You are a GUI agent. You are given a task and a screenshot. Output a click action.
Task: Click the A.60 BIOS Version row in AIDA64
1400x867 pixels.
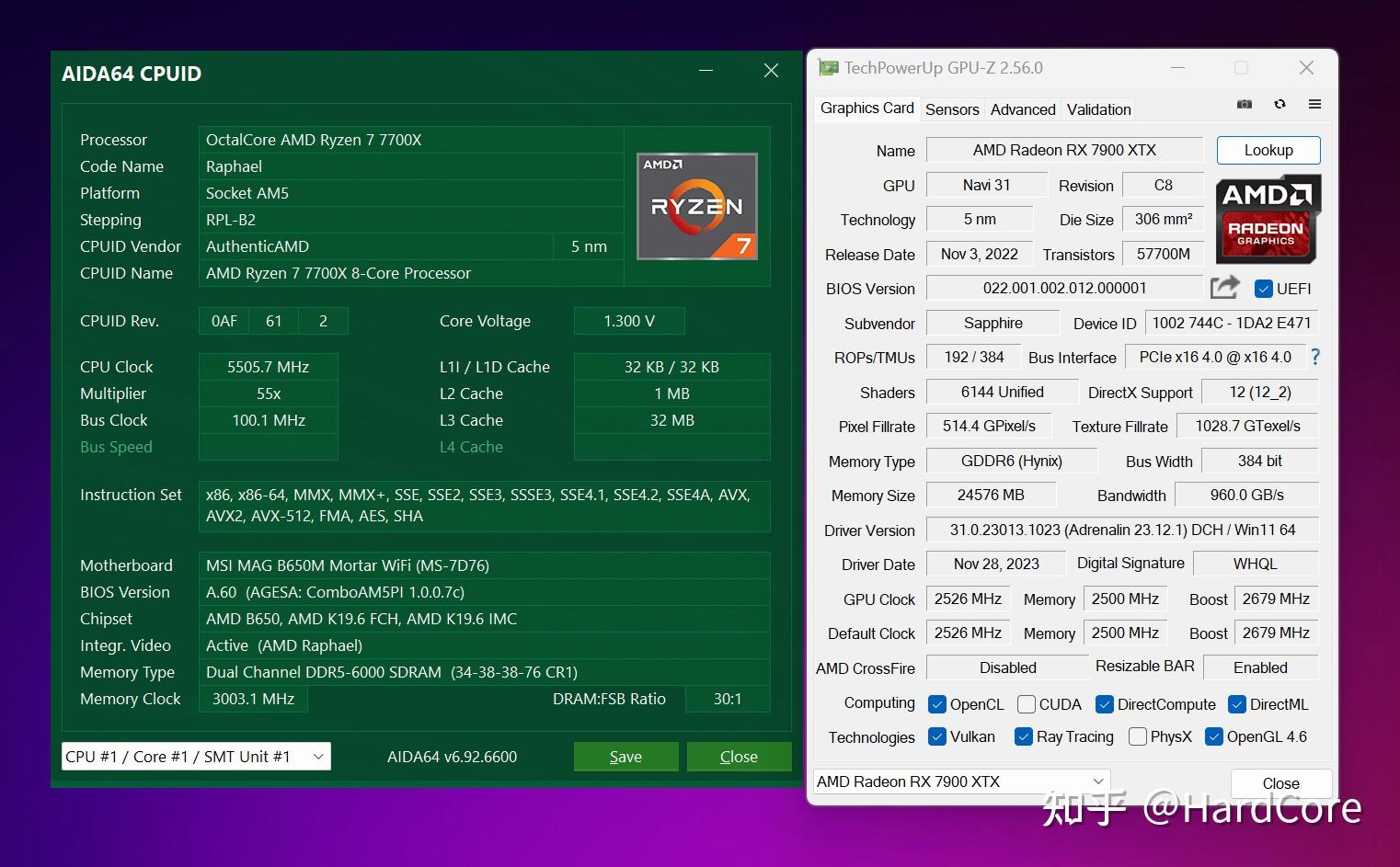[485, 592]
